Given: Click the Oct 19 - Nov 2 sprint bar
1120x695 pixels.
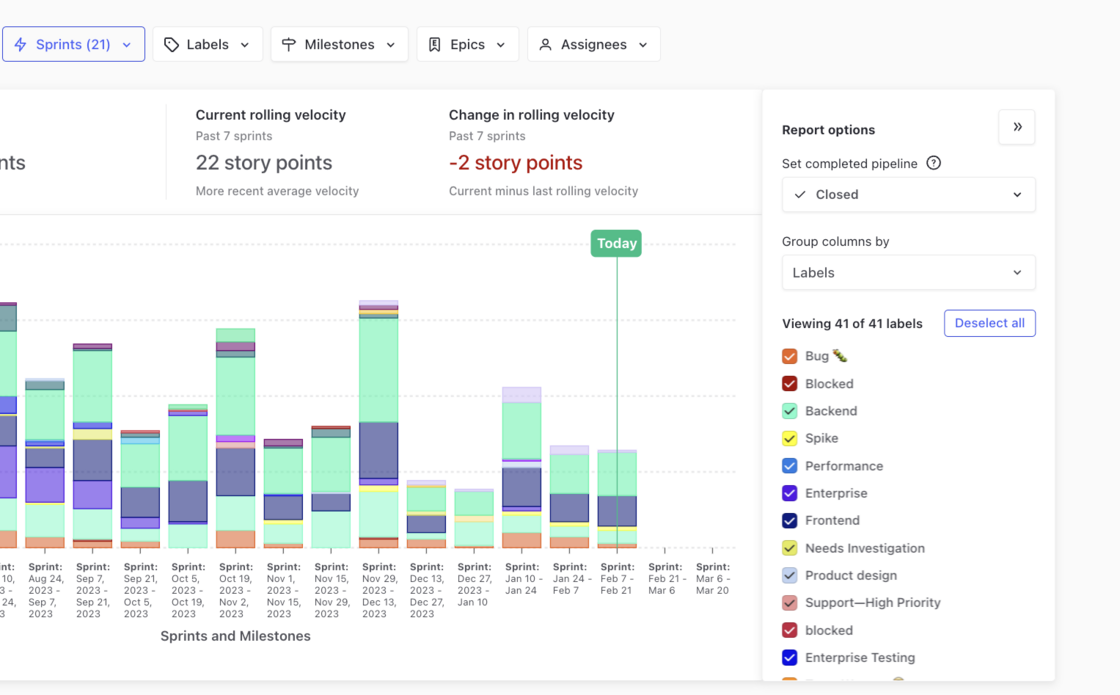Looking at the screenshot, I should 236,438.
